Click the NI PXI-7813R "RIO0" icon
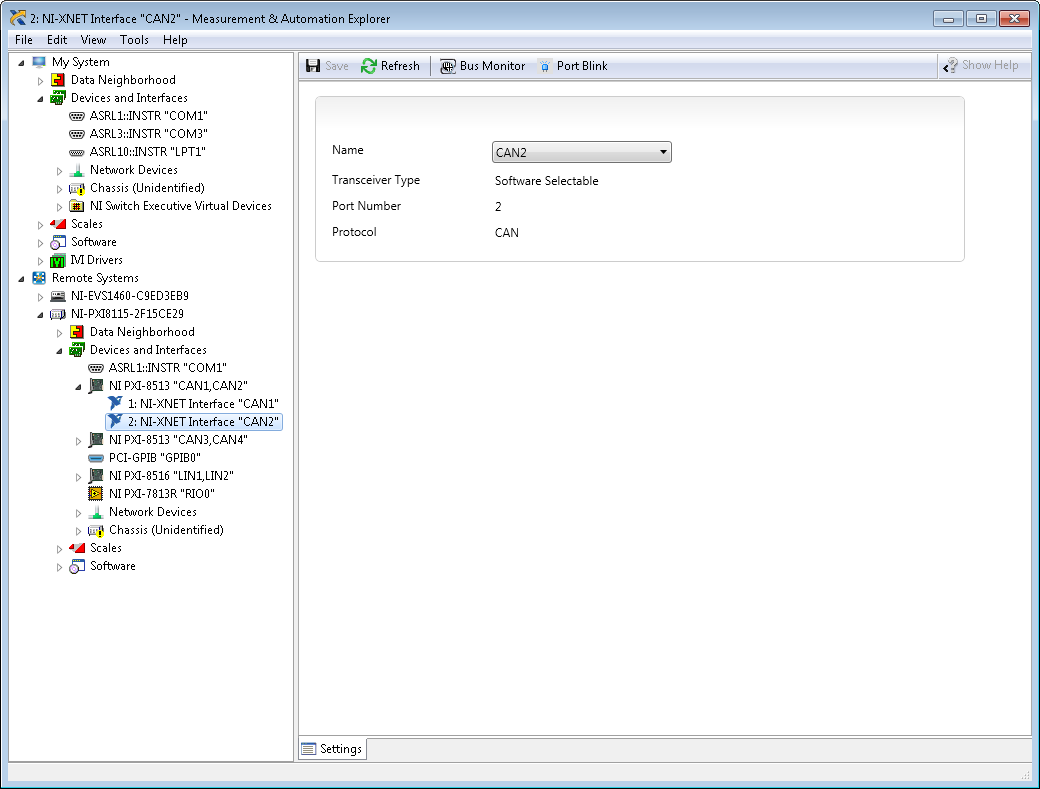This screenshot has height=789, width=1040. pyautogui.click(x=96, y=494)
